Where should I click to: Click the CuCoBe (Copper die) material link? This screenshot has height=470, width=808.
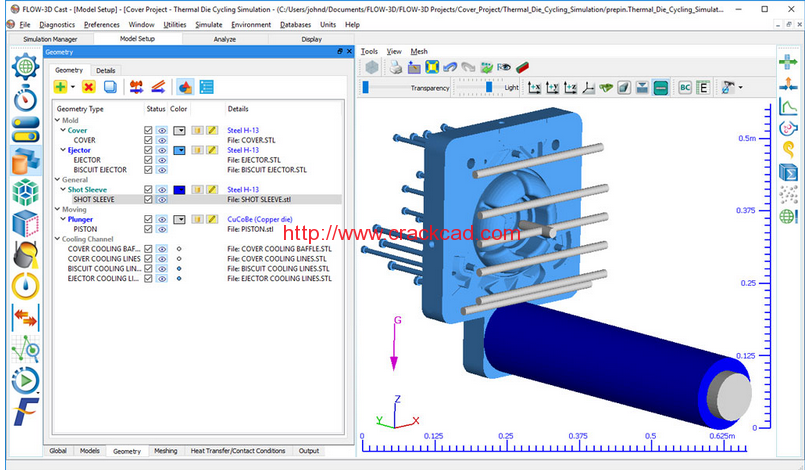260,219
